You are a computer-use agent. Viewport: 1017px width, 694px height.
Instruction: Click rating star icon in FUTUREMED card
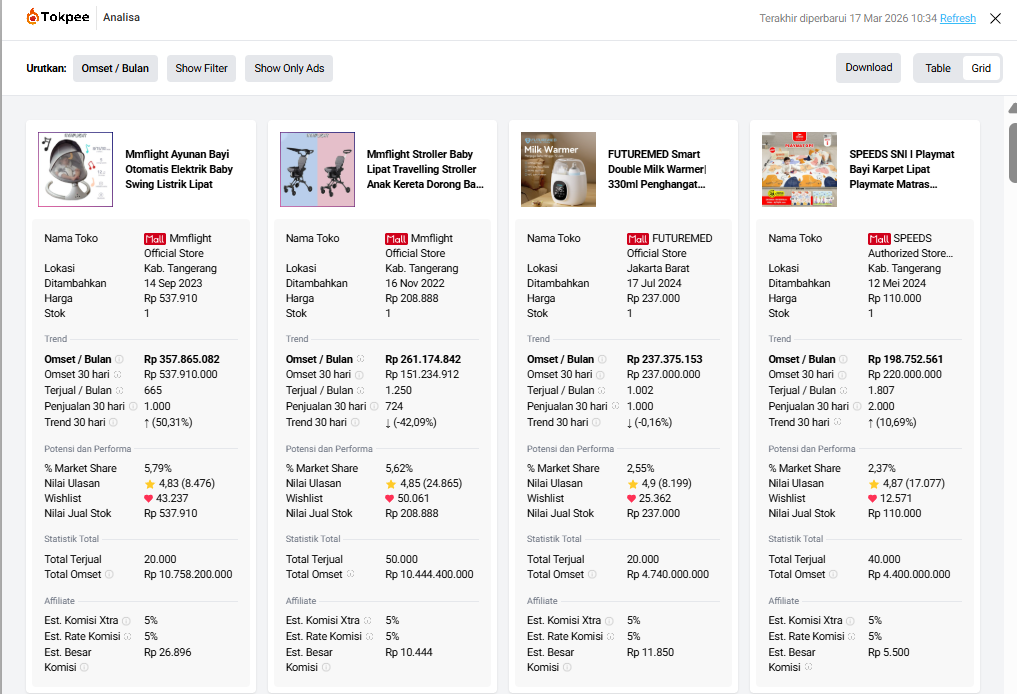[633, 483]
